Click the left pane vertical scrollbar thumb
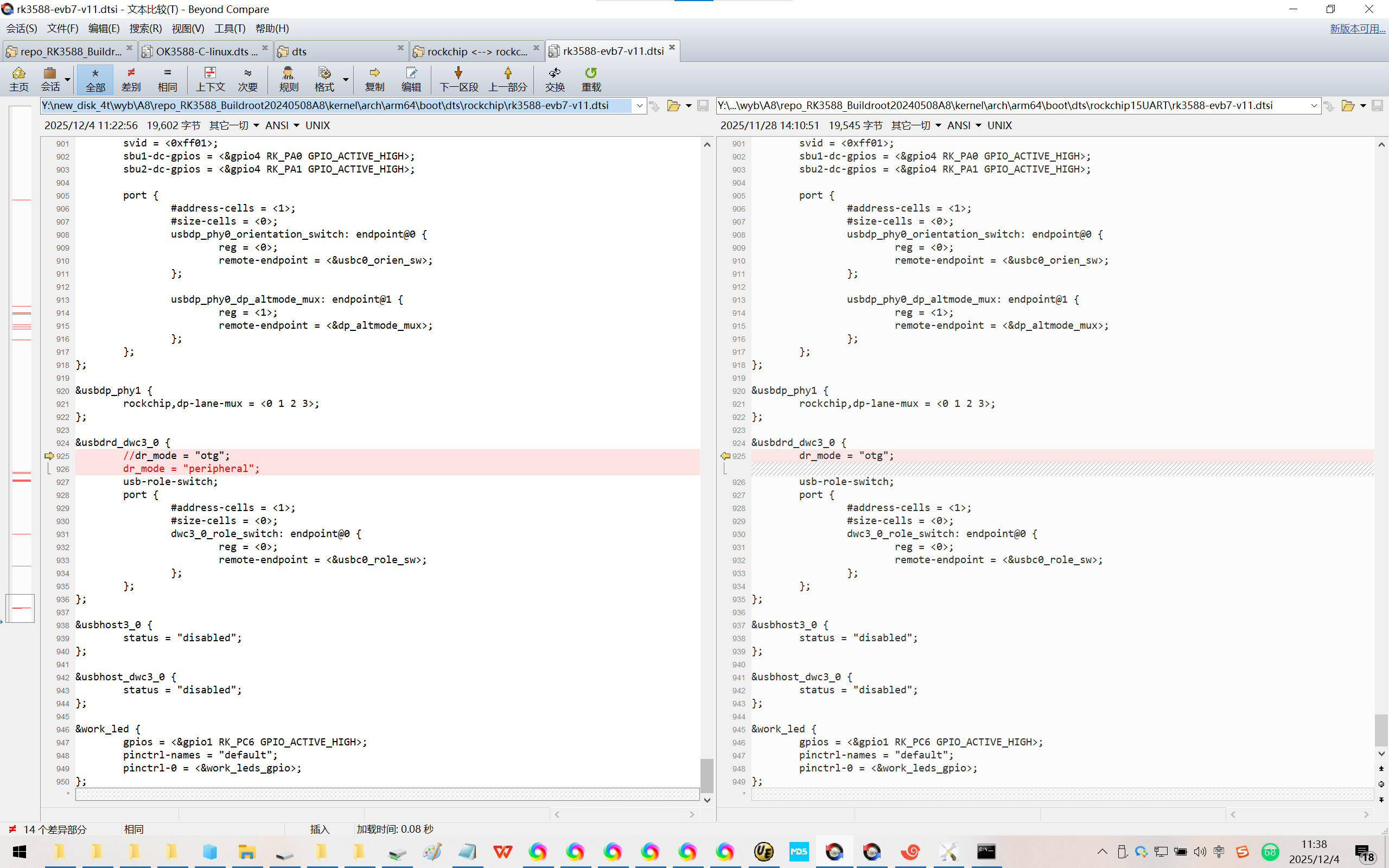The height and width of the screenshot is (868, 1389). [707, 775]
